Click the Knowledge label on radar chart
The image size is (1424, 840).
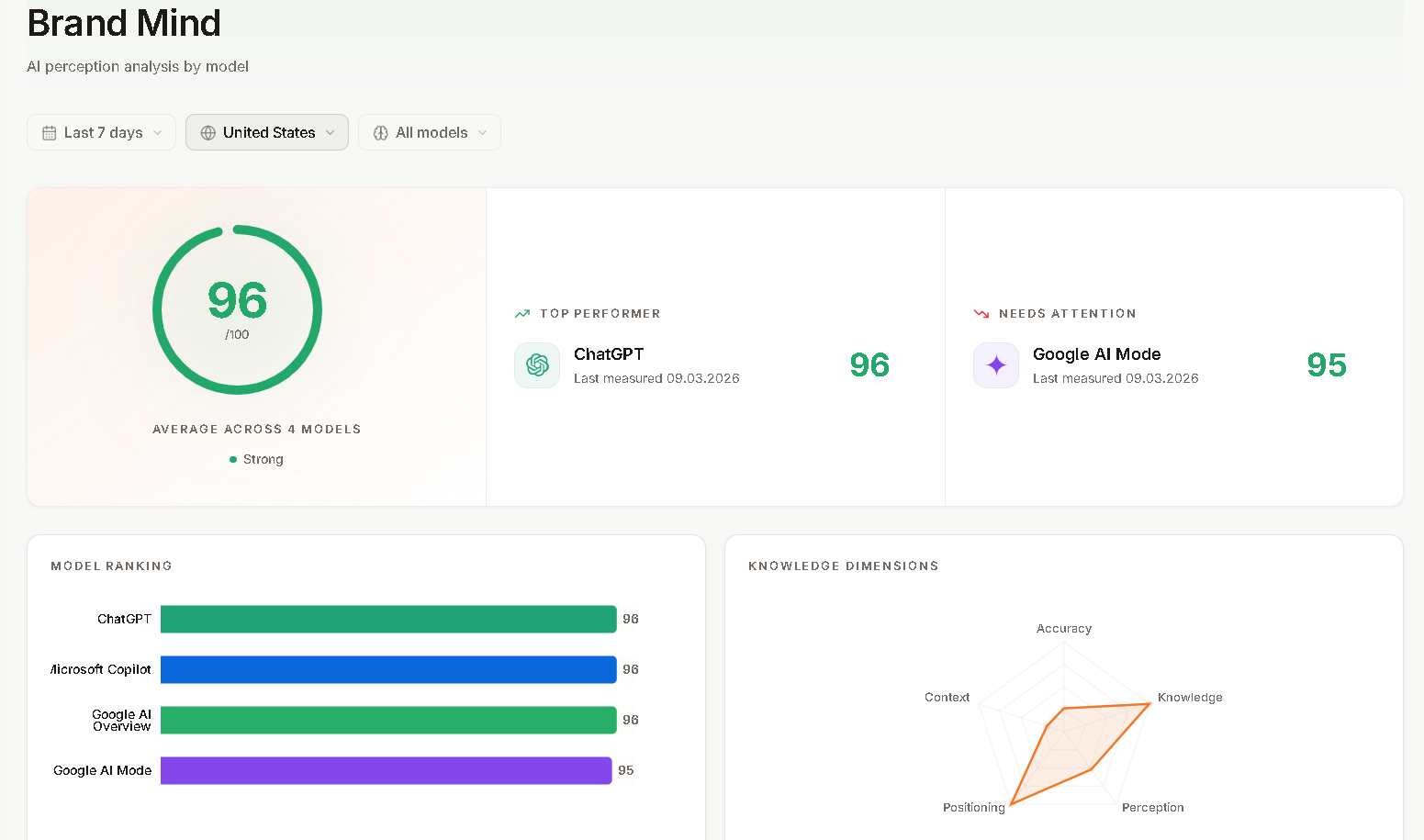[x=1190, y=698]
